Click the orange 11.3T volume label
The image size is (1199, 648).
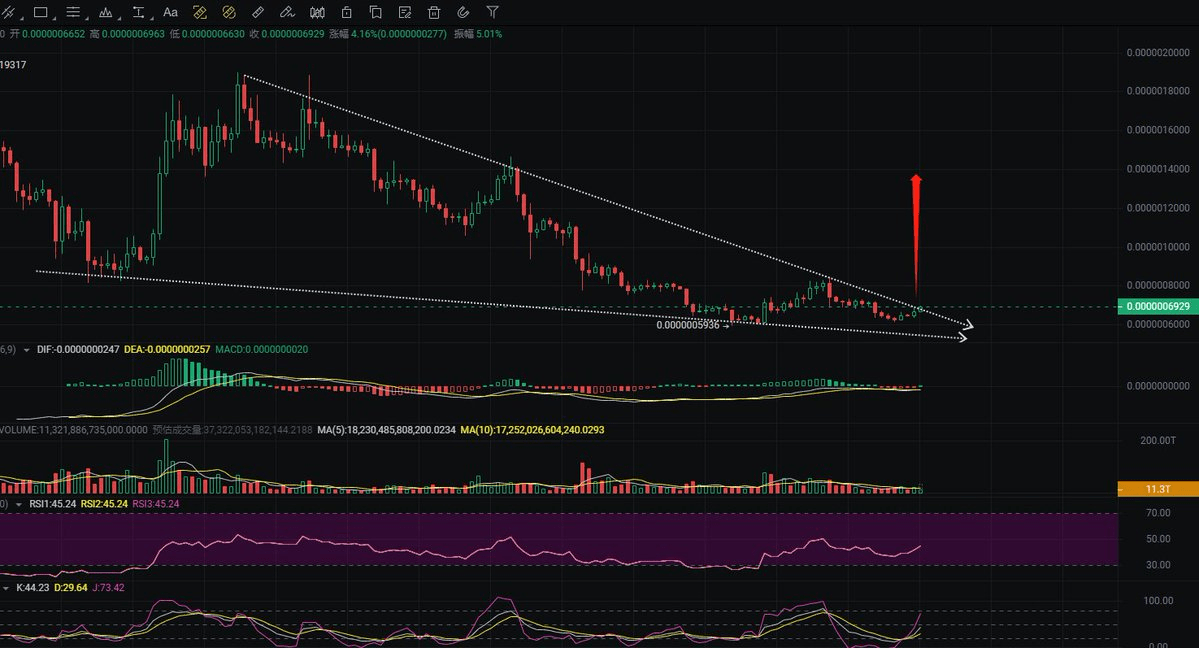click(x=1158, y=489)
